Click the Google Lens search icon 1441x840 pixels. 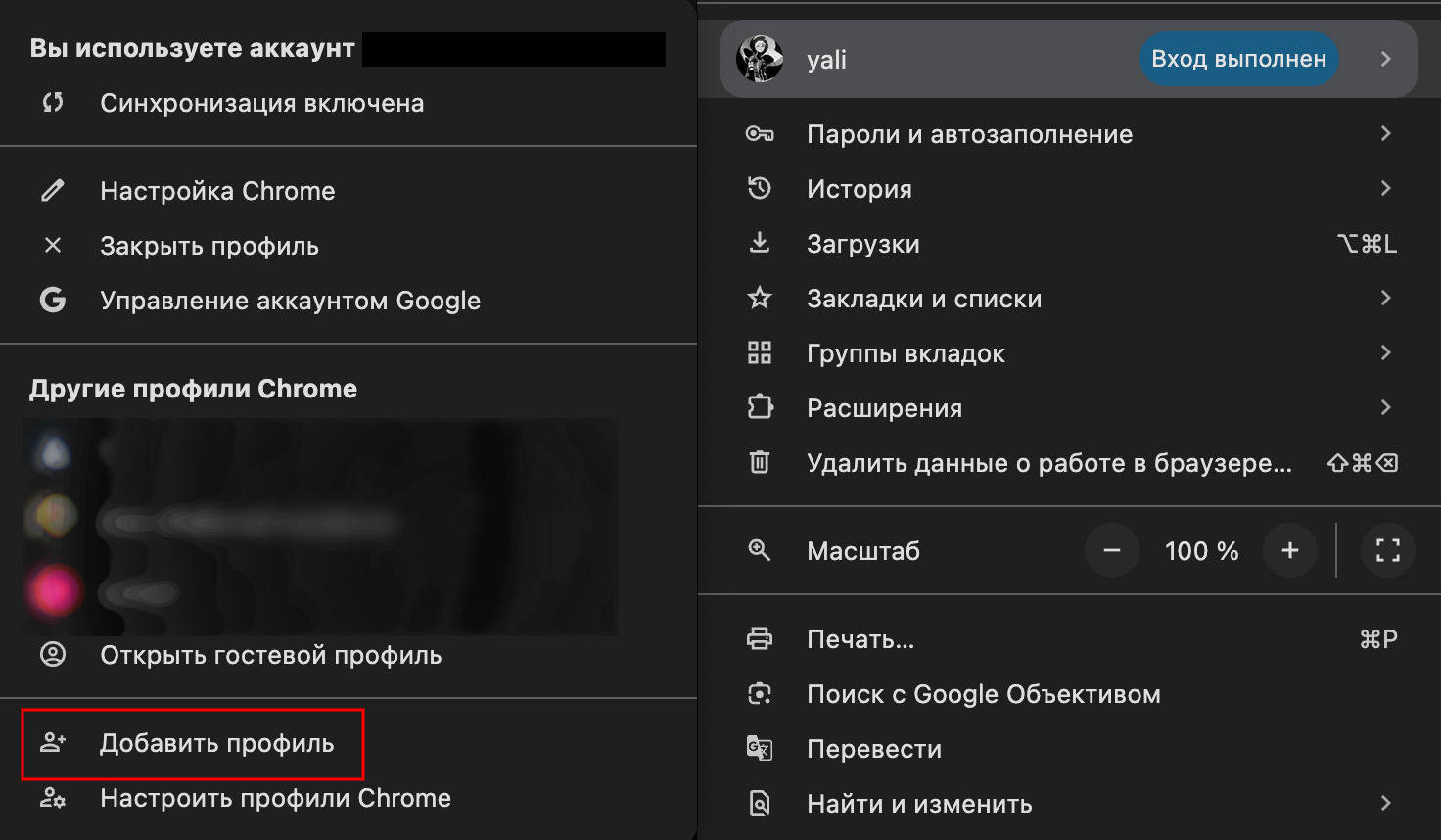(760, 694)
